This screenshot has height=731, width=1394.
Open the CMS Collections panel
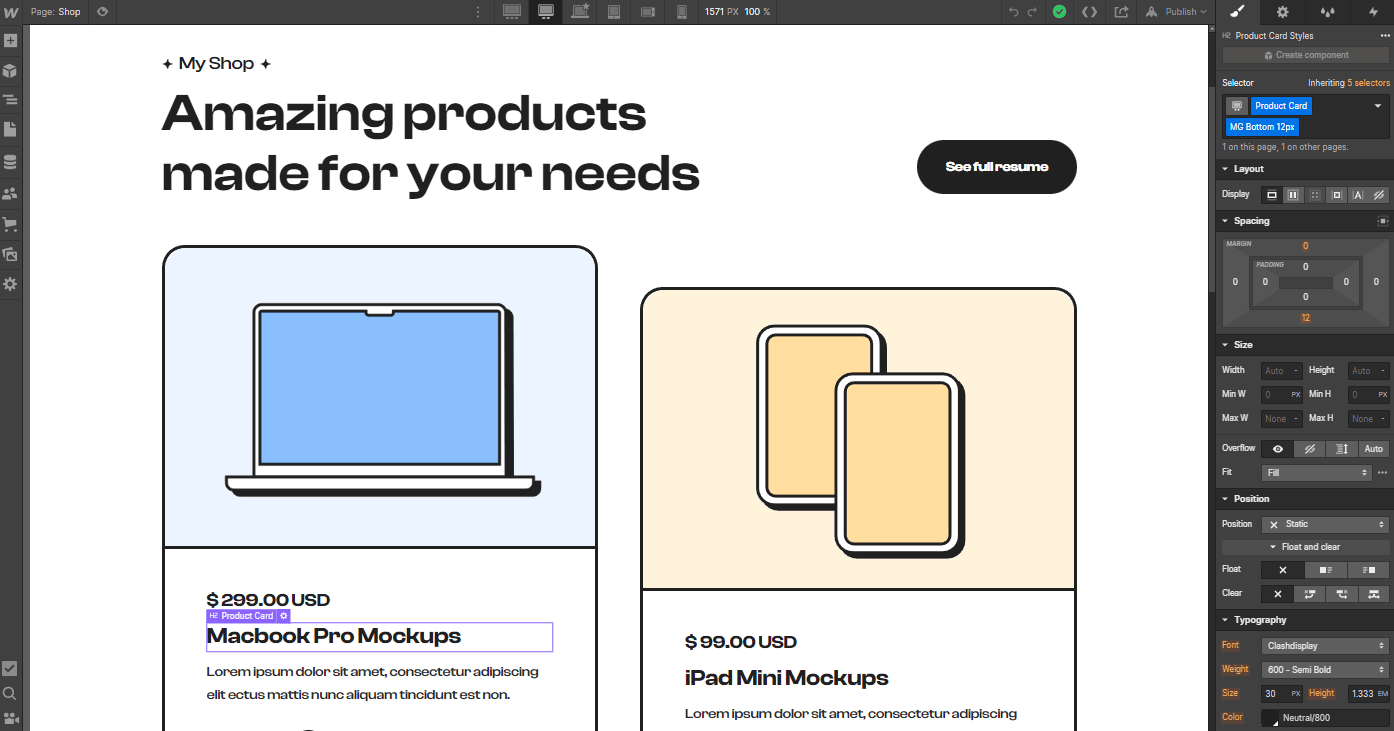[x=10, y=160]
